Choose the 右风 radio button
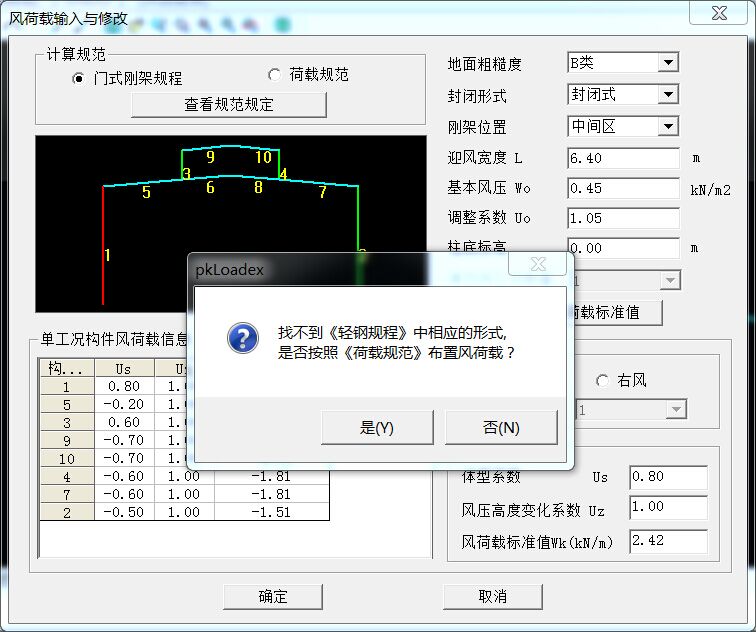Viewport: 756px width, 632px height. point(602,381)
